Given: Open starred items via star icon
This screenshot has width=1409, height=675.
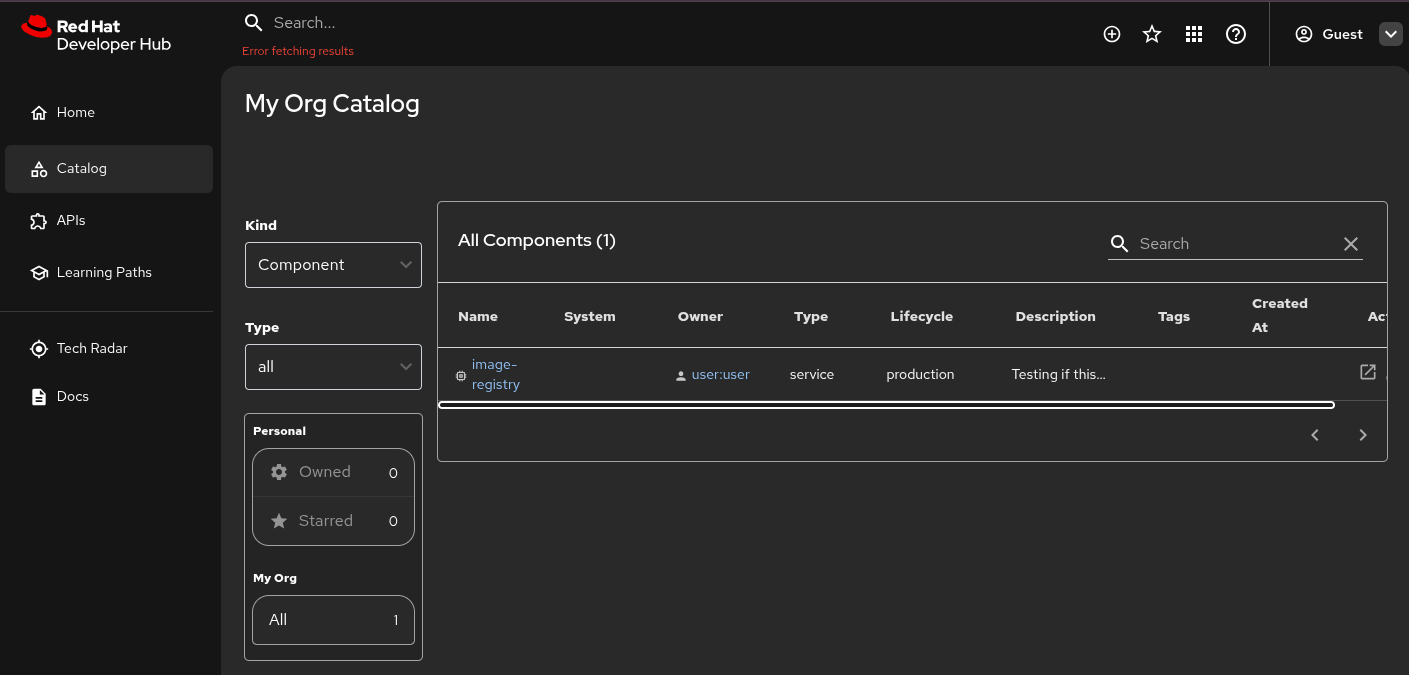Looking at the screenshot, I should coord(1152,34).
